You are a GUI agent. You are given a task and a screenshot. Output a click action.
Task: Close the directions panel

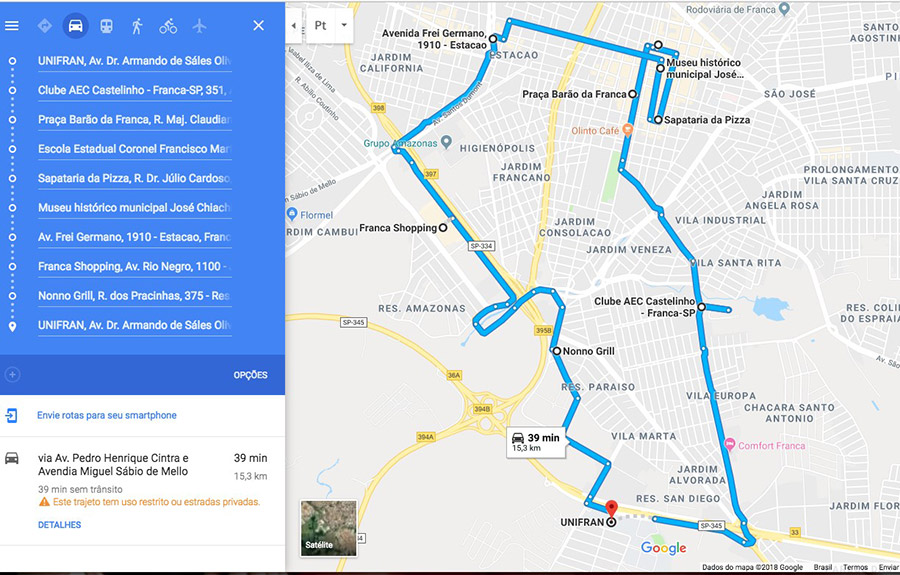[x=259, y=25]
